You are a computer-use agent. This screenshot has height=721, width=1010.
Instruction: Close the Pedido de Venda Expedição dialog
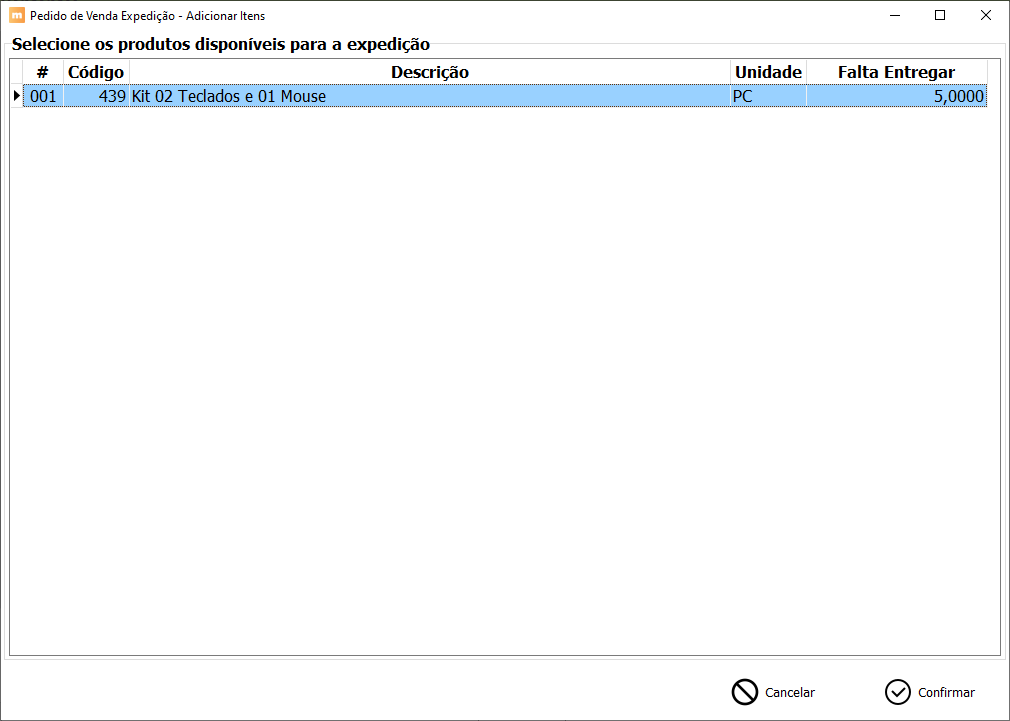985,16
